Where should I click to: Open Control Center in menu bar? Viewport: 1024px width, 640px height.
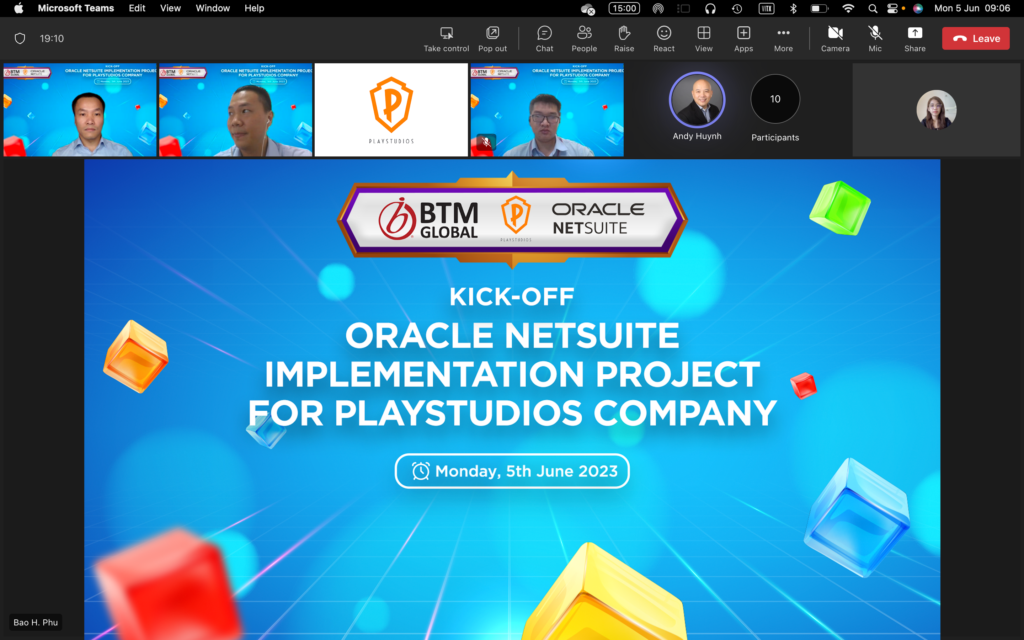click(893, 8)
